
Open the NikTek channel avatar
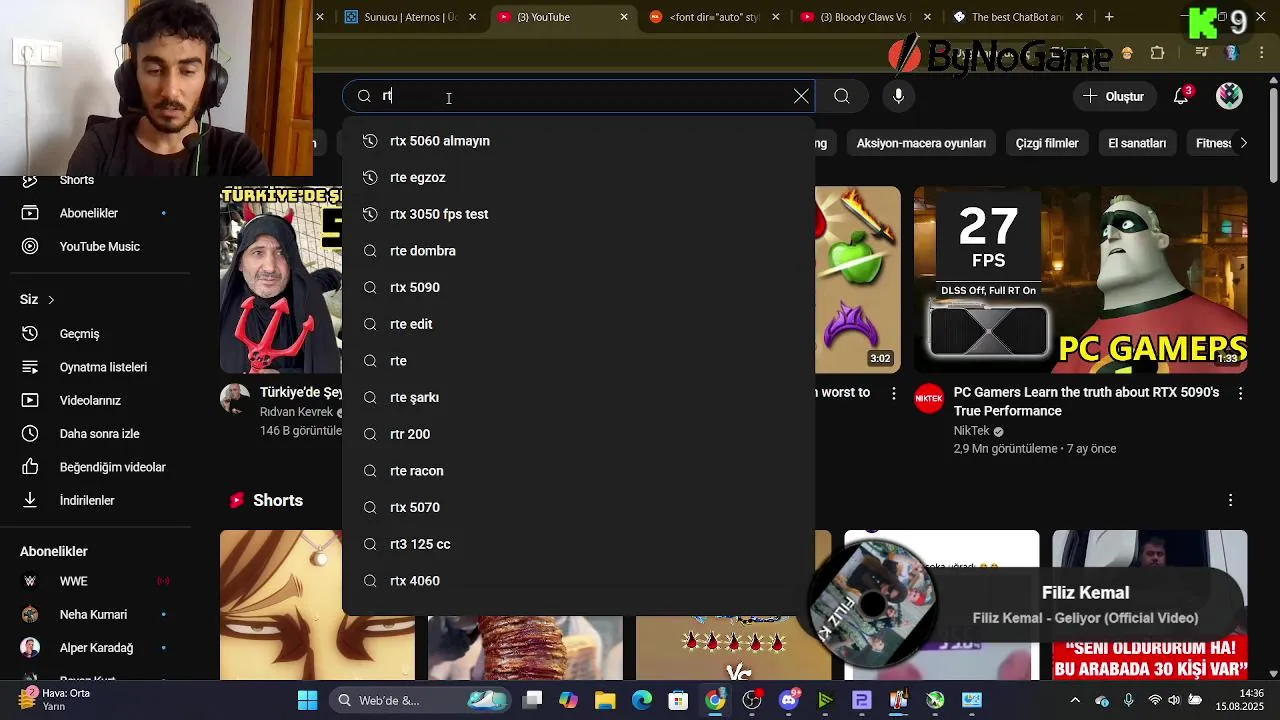coord(929,398)
